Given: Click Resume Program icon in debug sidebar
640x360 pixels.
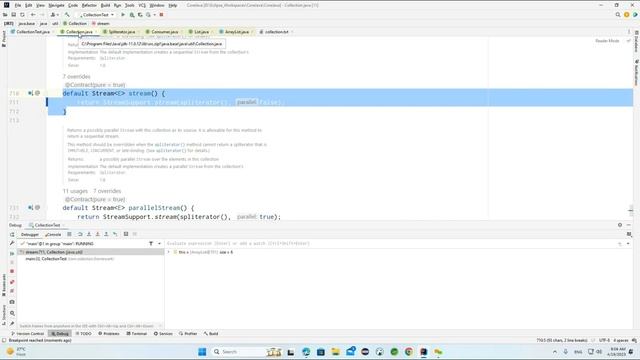Looking at the screenshot, I should click(x=12, y=253).
